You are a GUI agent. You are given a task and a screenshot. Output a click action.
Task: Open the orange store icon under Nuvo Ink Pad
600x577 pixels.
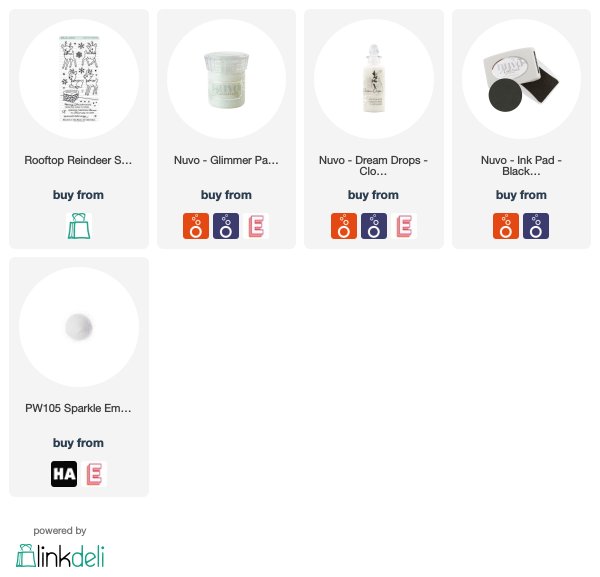click(506, 226)
